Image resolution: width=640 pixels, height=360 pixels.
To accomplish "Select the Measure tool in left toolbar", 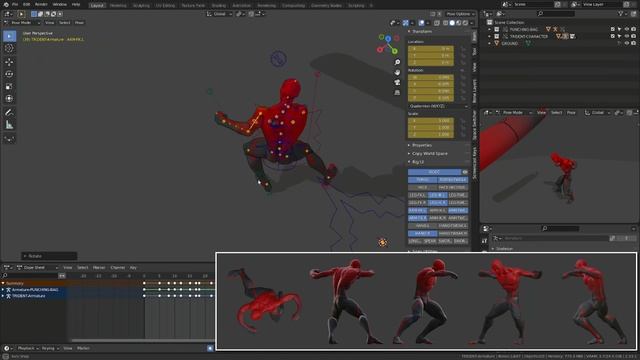I will [9, 125].
